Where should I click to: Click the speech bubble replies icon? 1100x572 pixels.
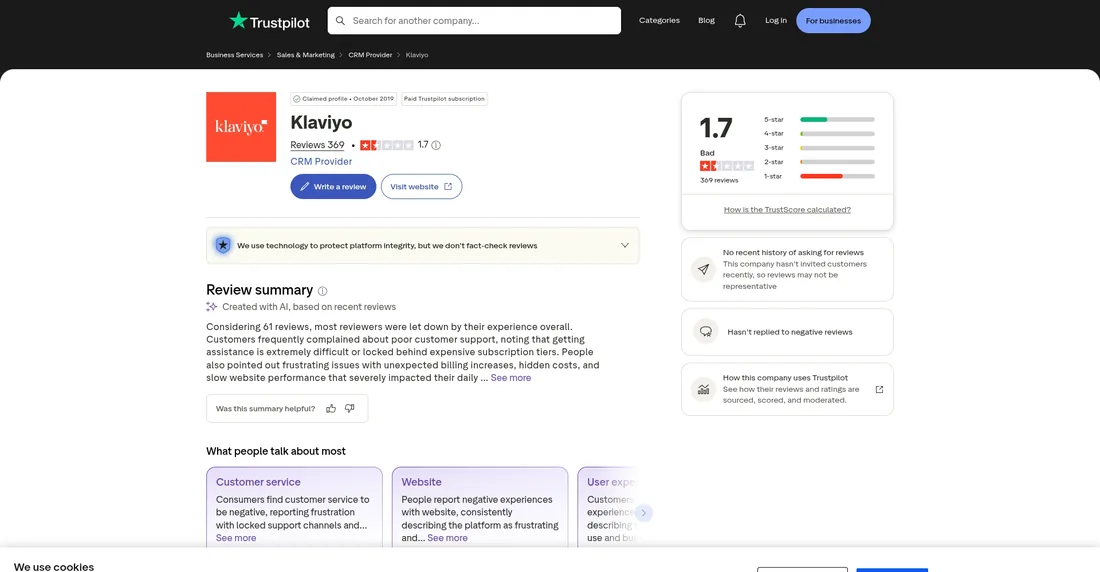click(705, 331)
